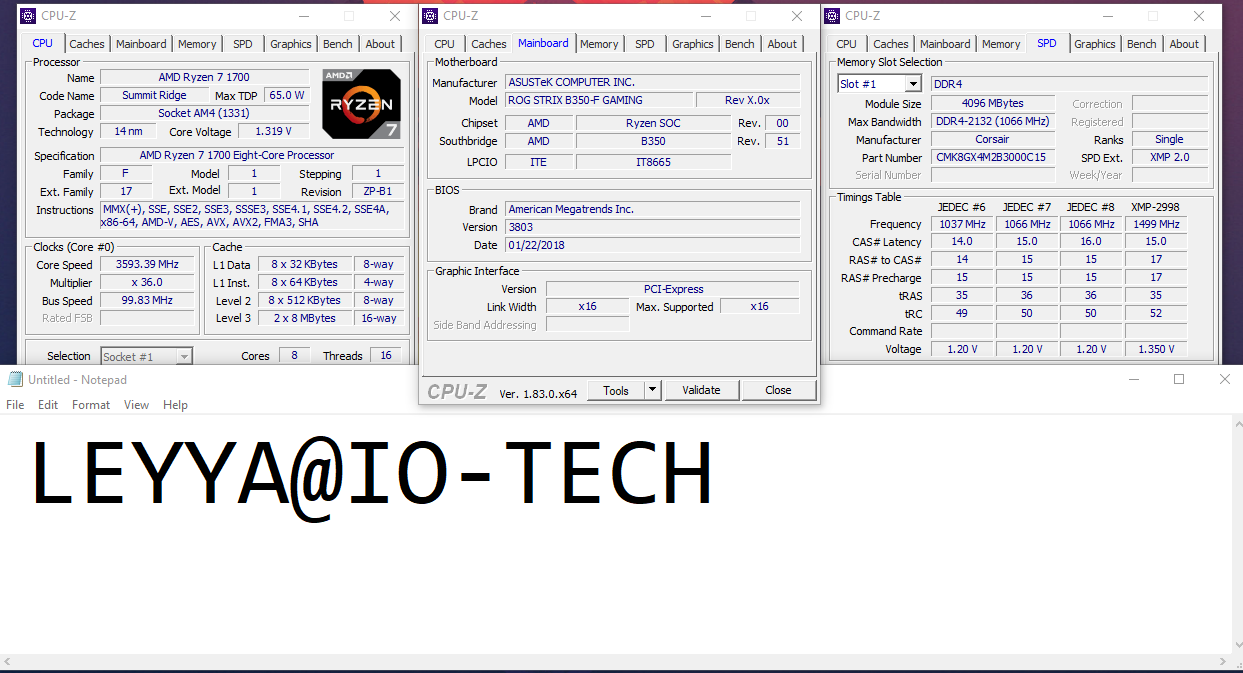1243x673 pixels.
Task: Open the Bench tab in the CPU window
Action: (x=338, y=44)
